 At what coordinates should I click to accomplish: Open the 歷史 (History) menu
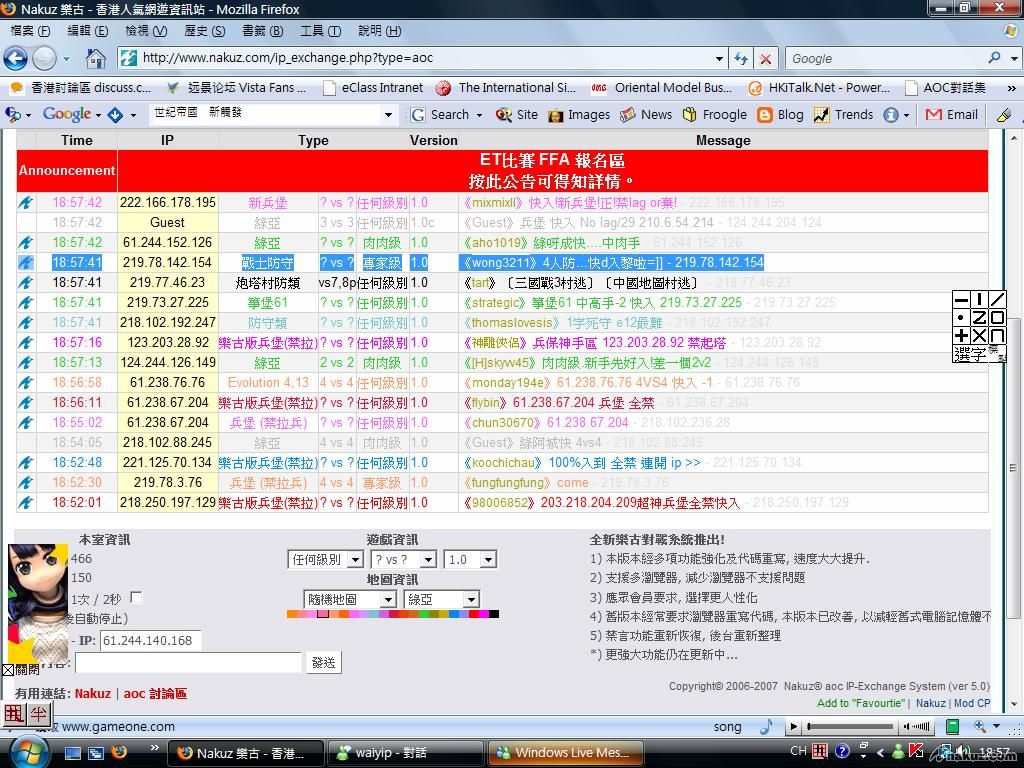[204, 31]
